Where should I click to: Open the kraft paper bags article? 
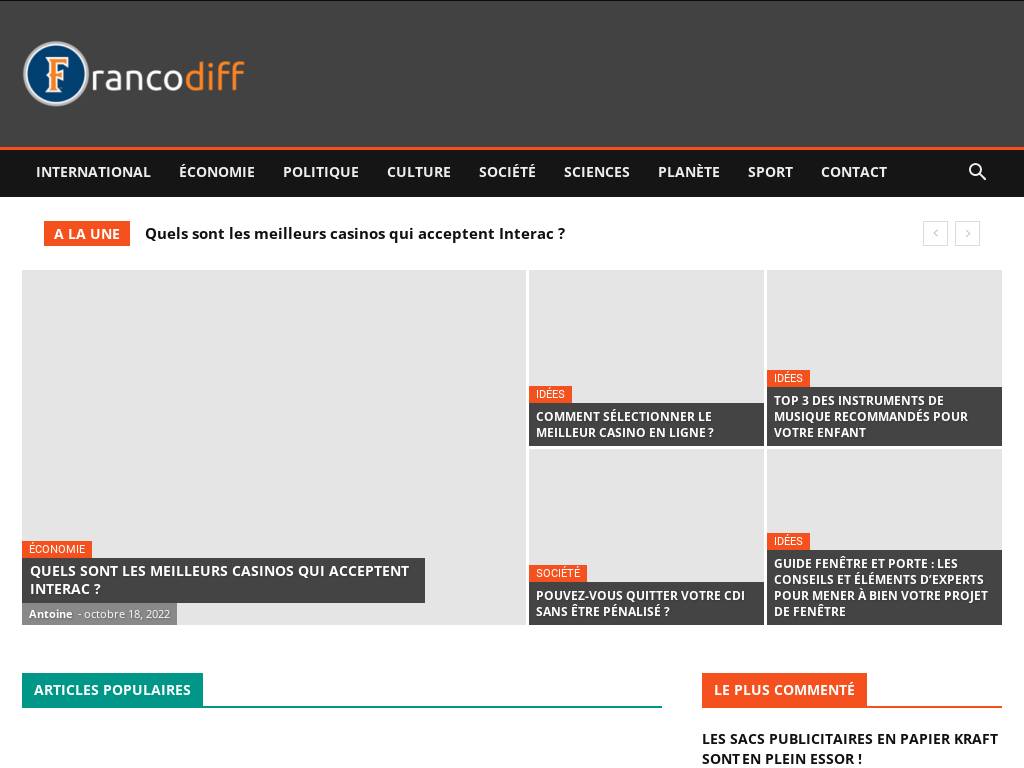click(x=849, y=748)
